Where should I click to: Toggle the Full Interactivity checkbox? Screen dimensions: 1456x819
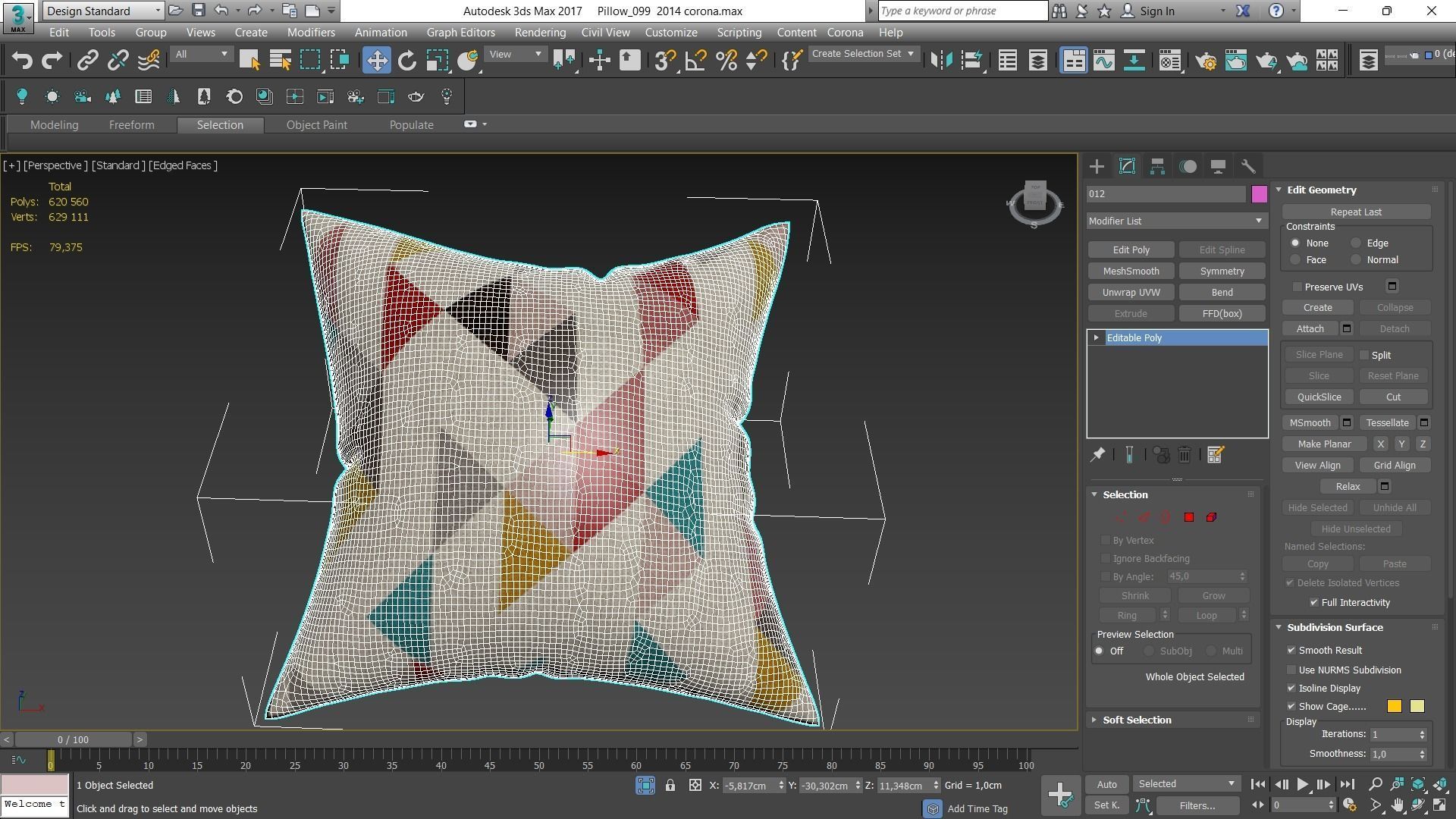[1314, 603]
